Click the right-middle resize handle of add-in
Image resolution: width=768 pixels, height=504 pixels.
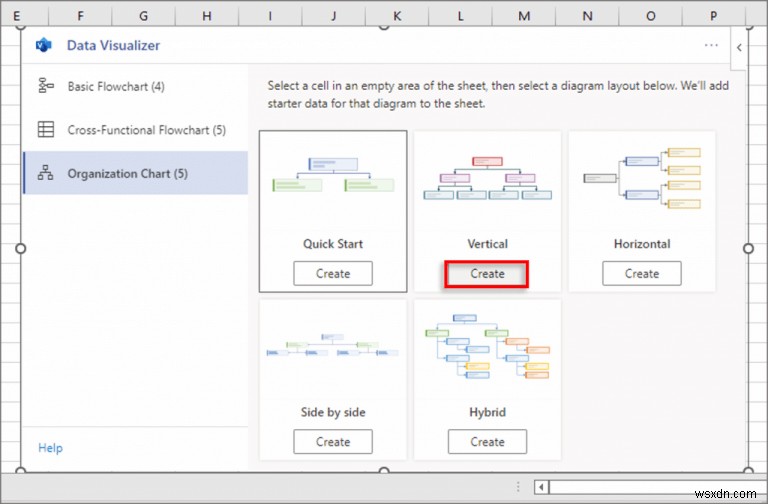(748, 248)
